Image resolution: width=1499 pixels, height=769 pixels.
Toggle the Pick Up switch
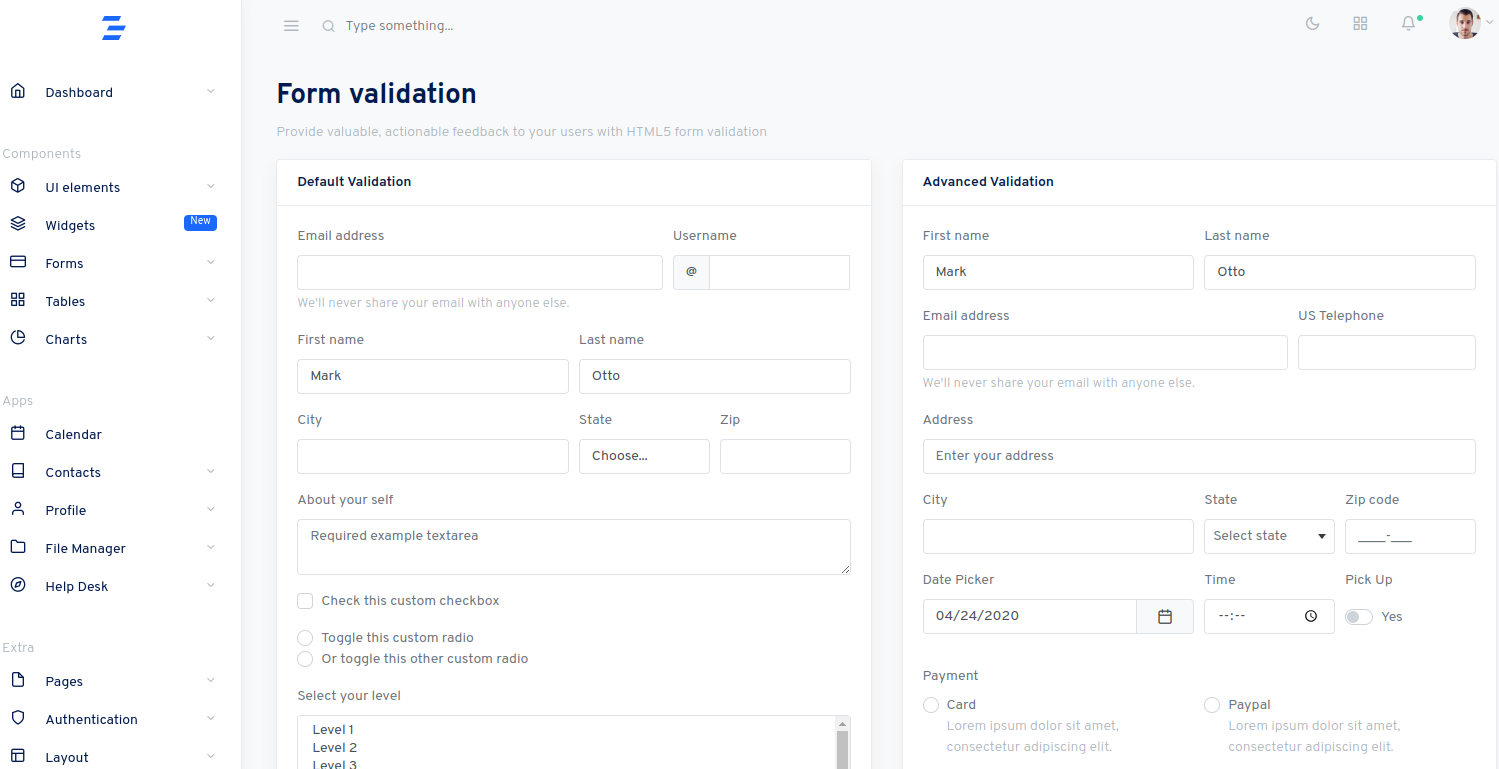(1359, 617)
